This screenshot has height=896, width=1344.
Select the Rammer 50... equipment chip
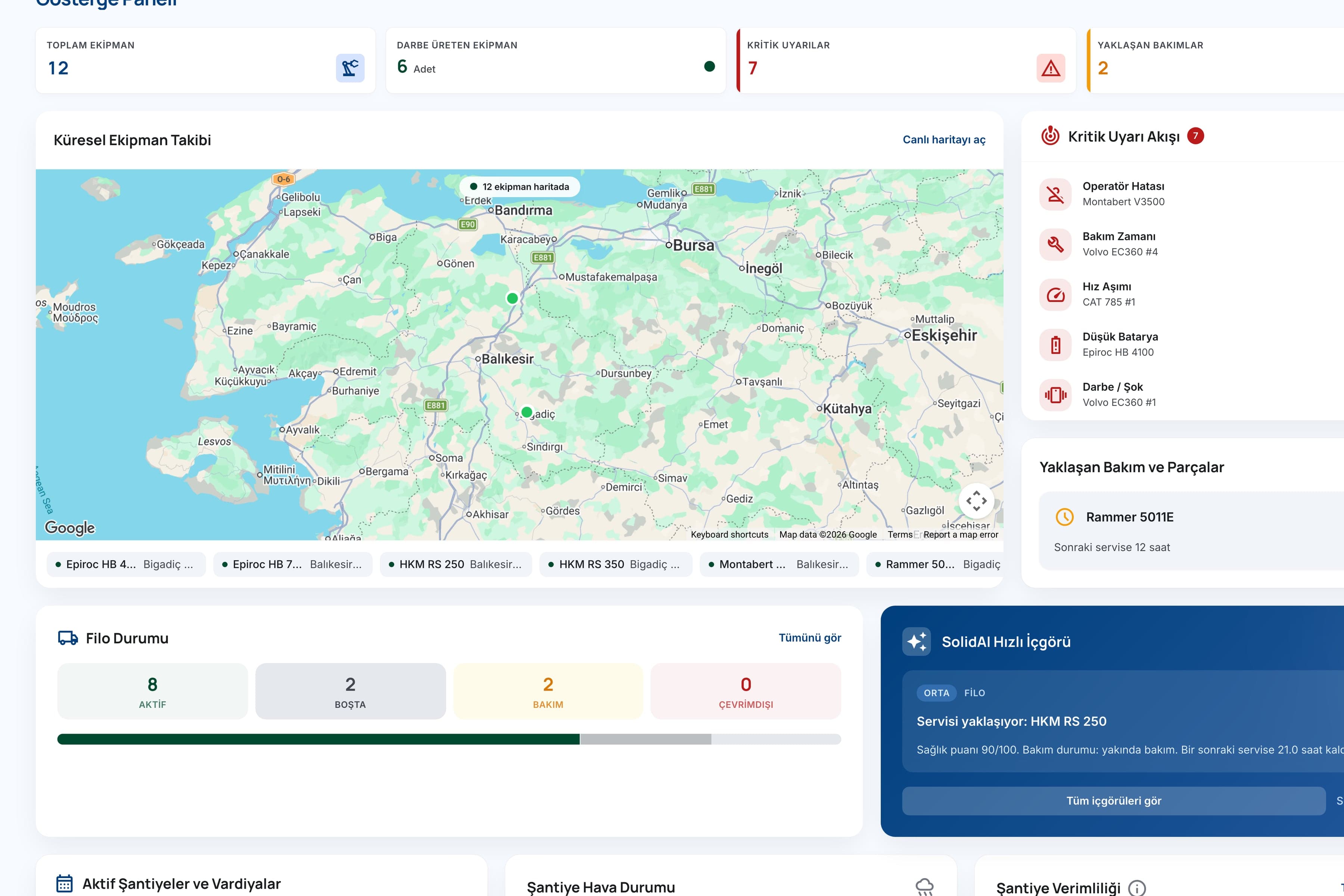935,564
